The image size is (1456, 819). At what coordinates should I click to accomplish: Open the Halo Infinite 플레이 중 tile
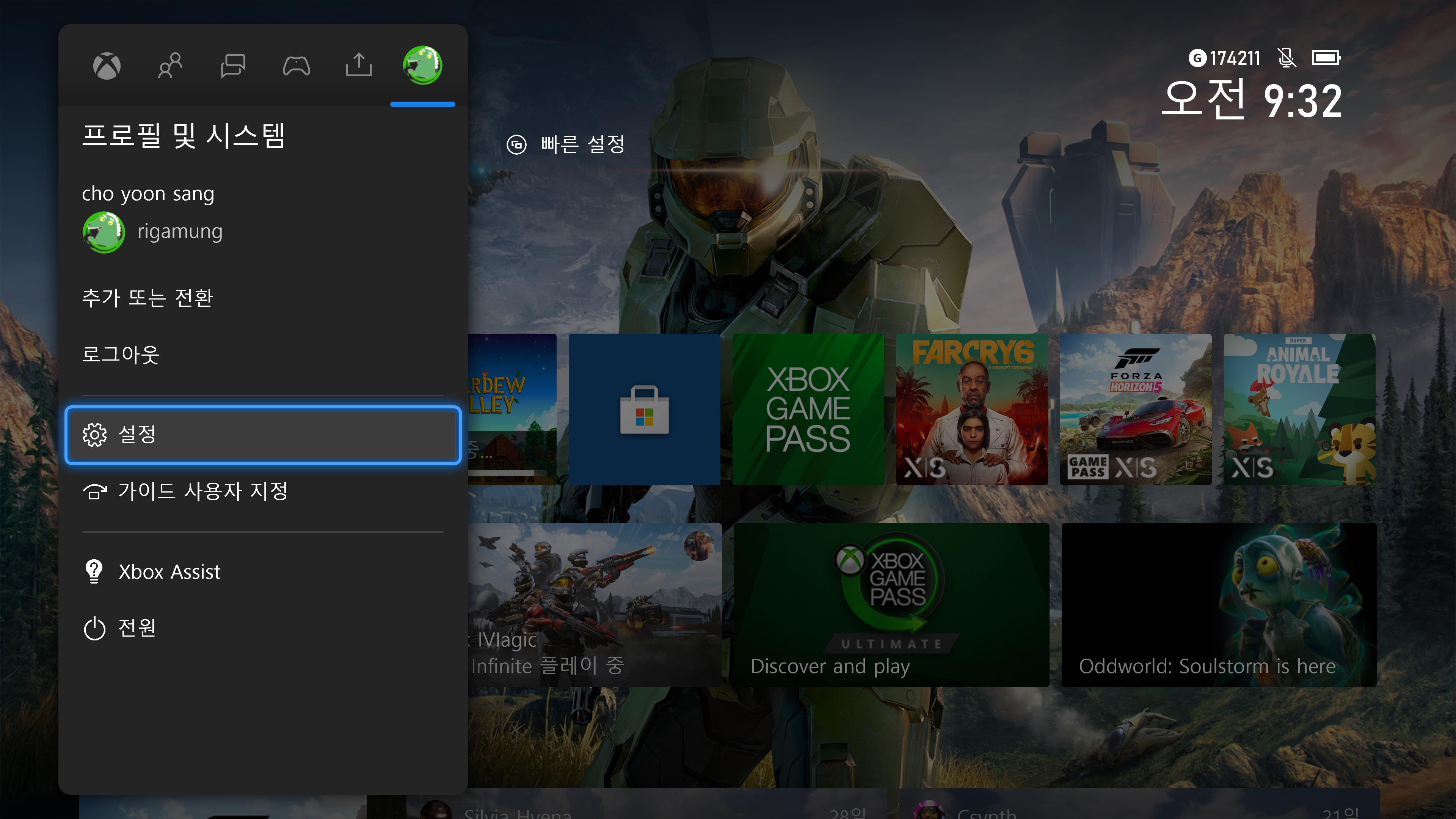(x=595, y=605)
